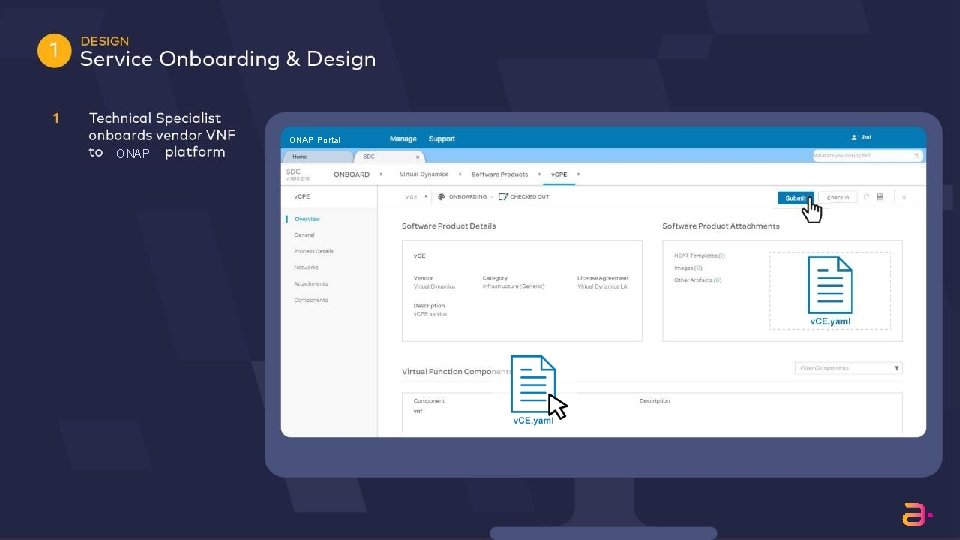Click the SDC logo text

293,172
